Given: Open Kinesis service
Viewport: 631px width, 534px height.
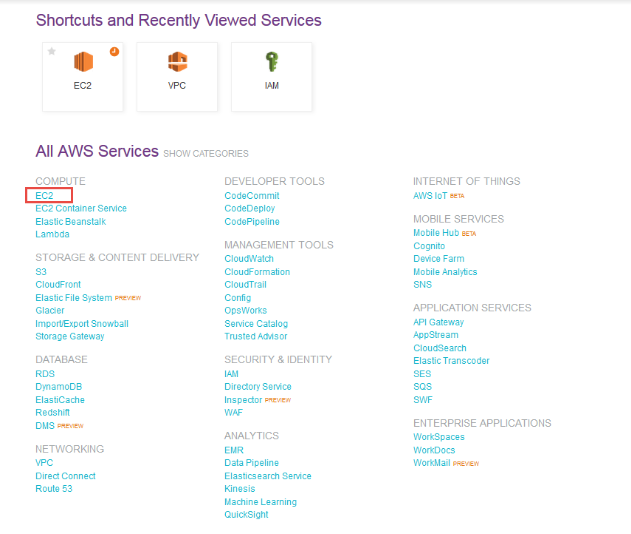Looking at the screenshot, I should click(240, 489).
